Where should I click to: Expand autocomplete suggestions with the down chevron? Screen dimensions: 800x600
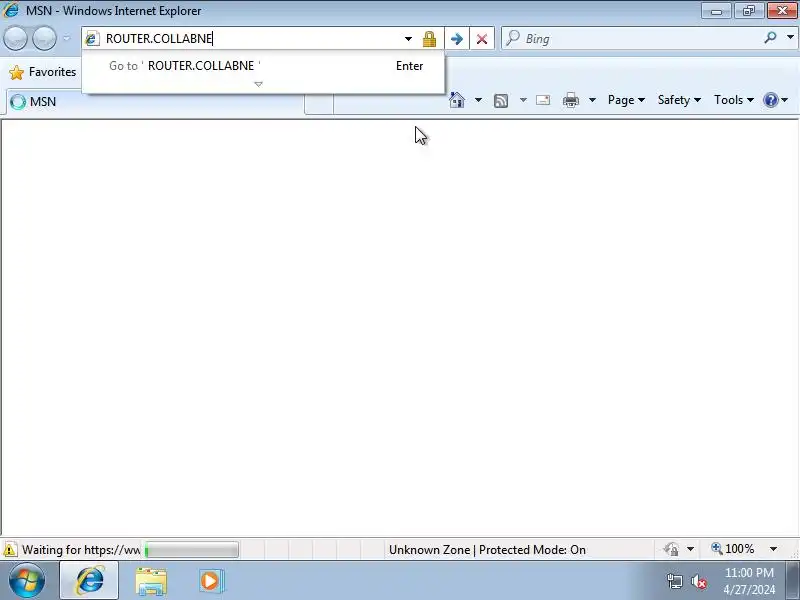[258, 84]
